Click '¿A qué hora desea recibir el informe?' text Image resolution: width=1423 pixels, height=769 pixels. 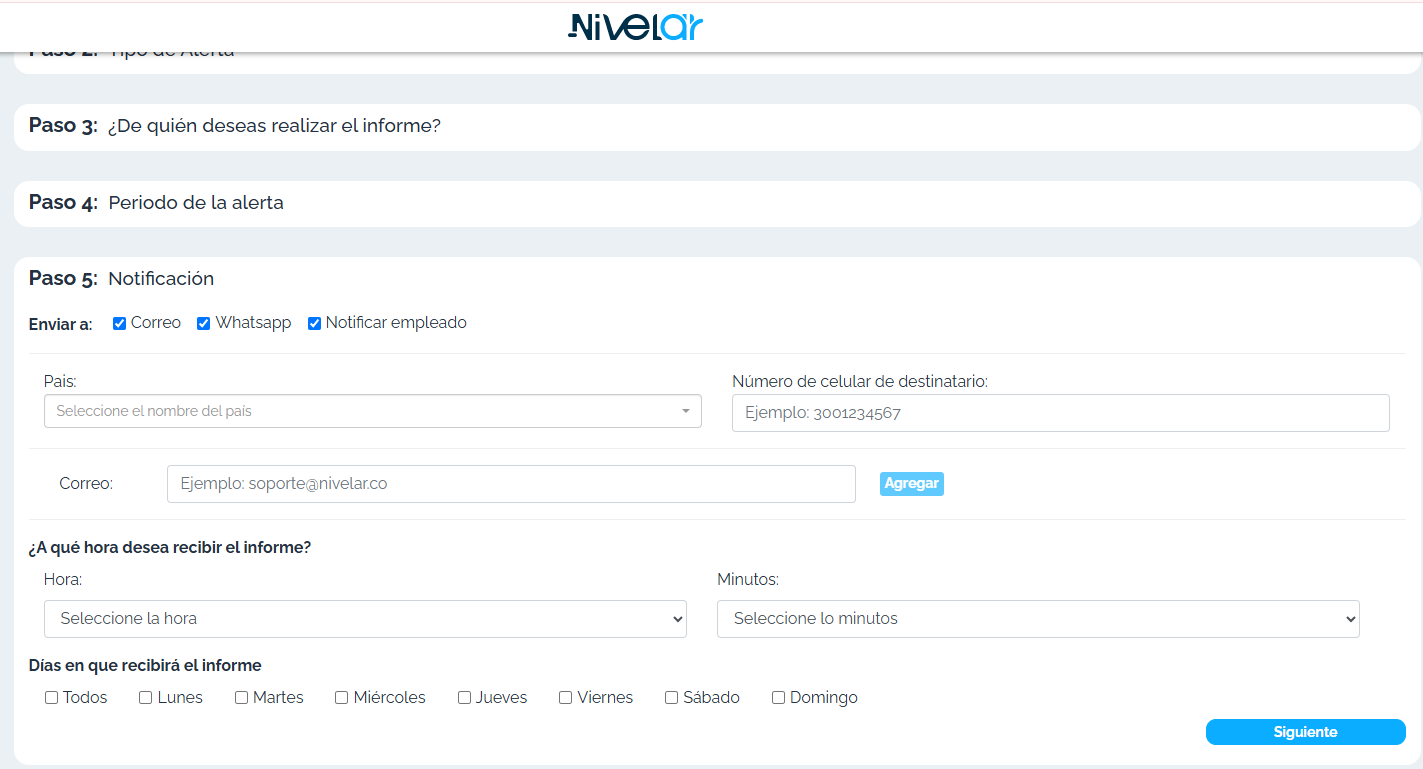tap(170, 548)
